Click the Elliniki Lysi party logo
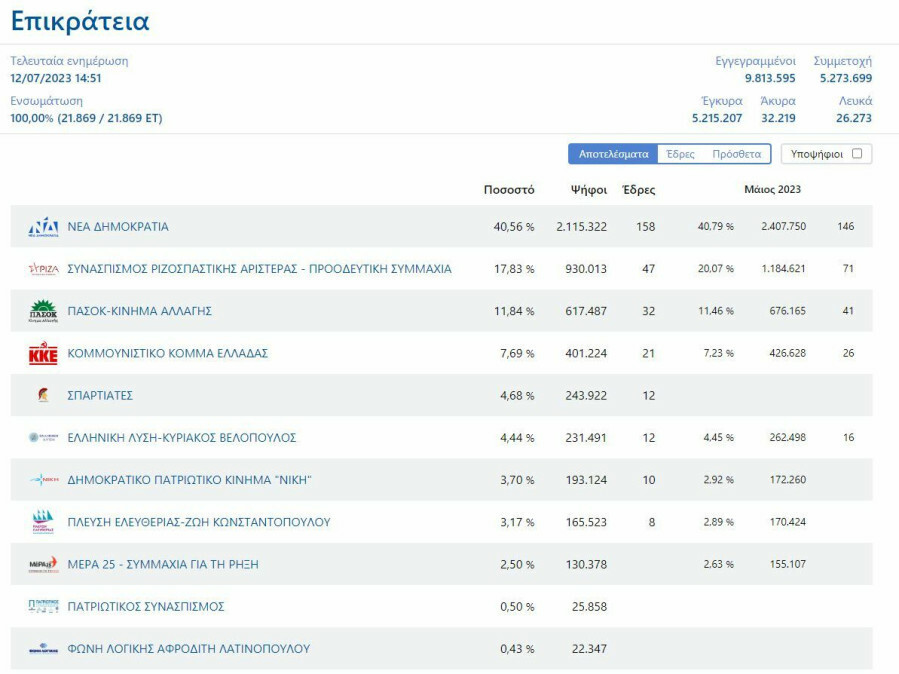 [43, 438]
